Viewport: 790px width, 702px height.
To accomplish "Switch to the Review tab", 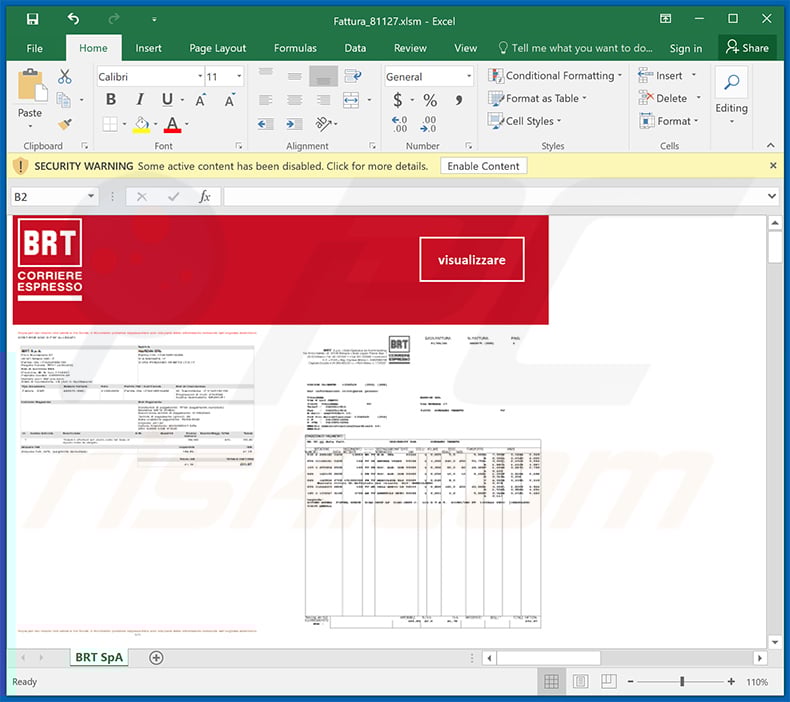I will click(410, 48).
